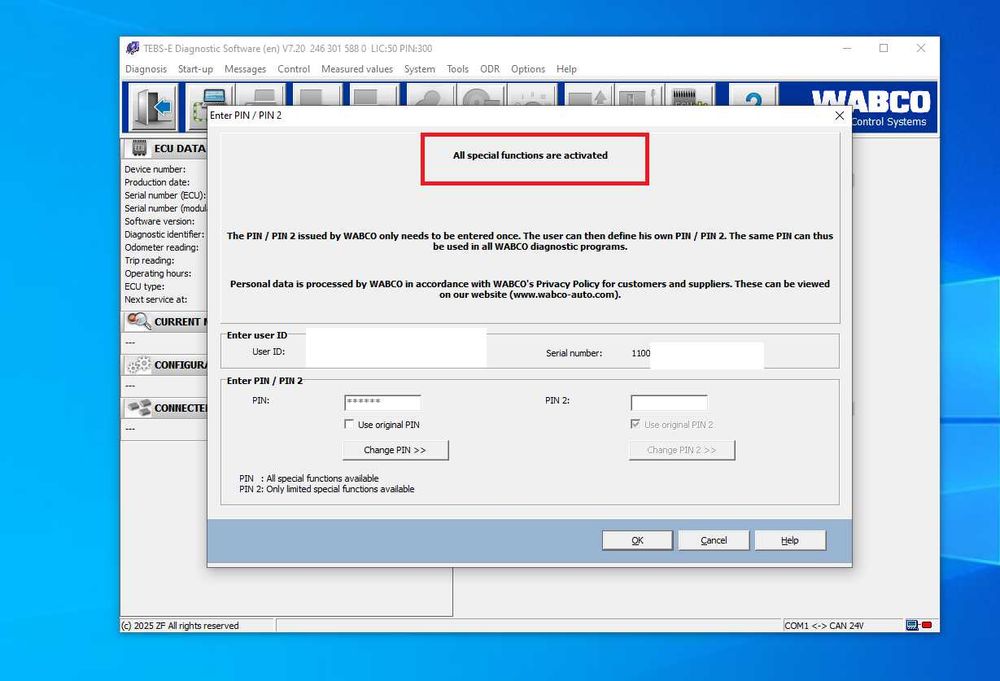1000x681 pixels.
Task: Focus the PIN input field
Action: point(383,402)
